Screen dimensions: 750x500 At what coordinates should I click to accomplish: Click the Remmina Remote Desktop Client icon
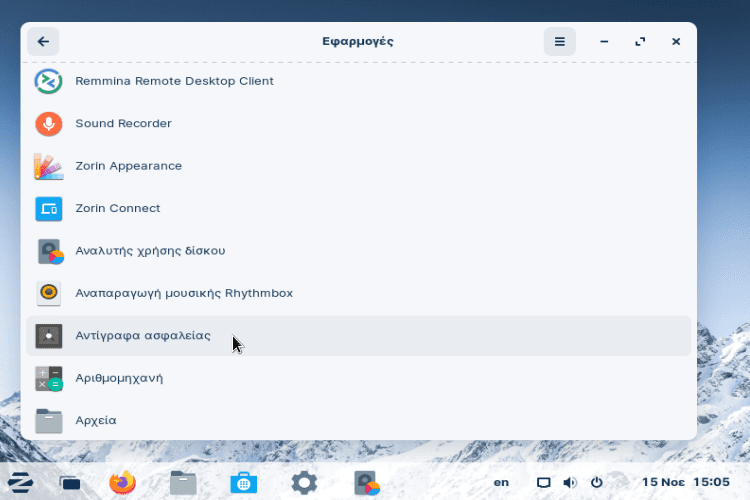point(48,81)
